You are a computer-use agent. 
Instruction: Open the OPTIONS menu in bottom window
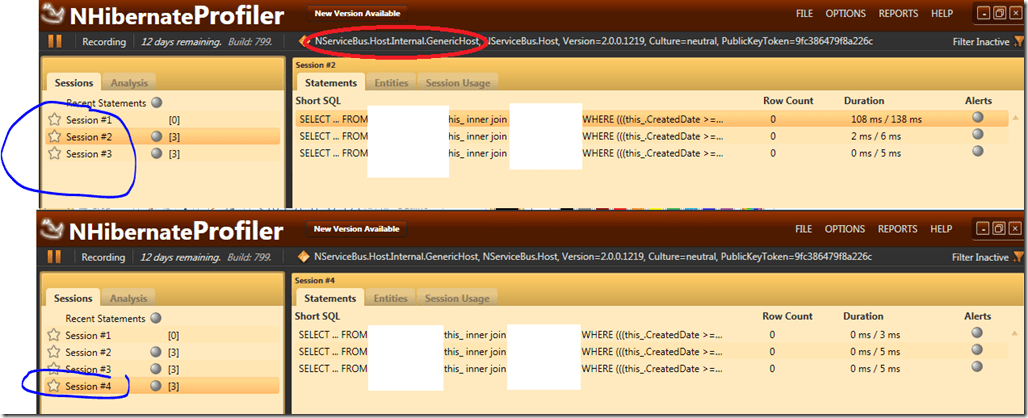(845, 229)
